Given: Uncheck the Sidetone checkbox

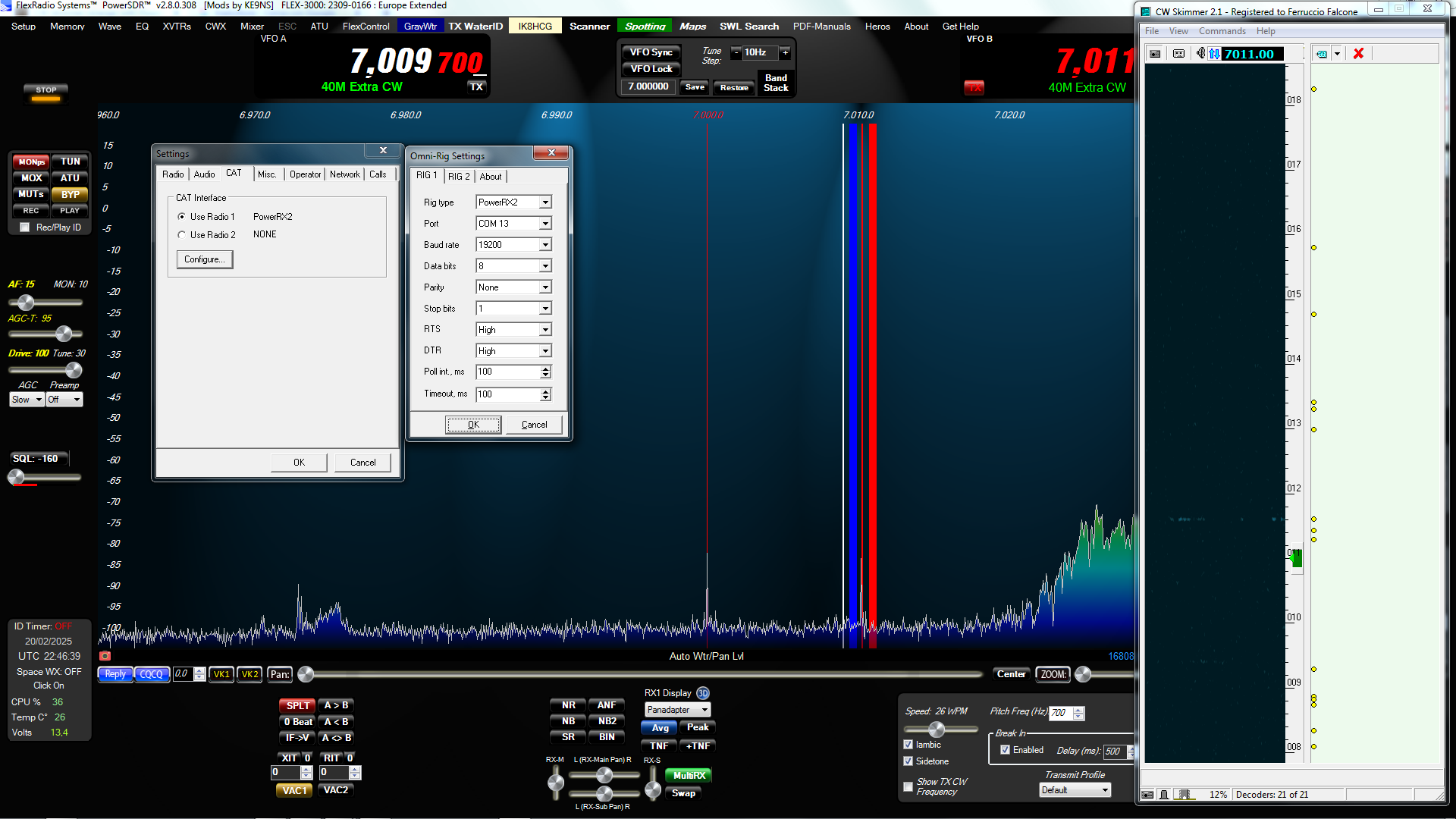Looking at the screenshot, I should 908,761.
